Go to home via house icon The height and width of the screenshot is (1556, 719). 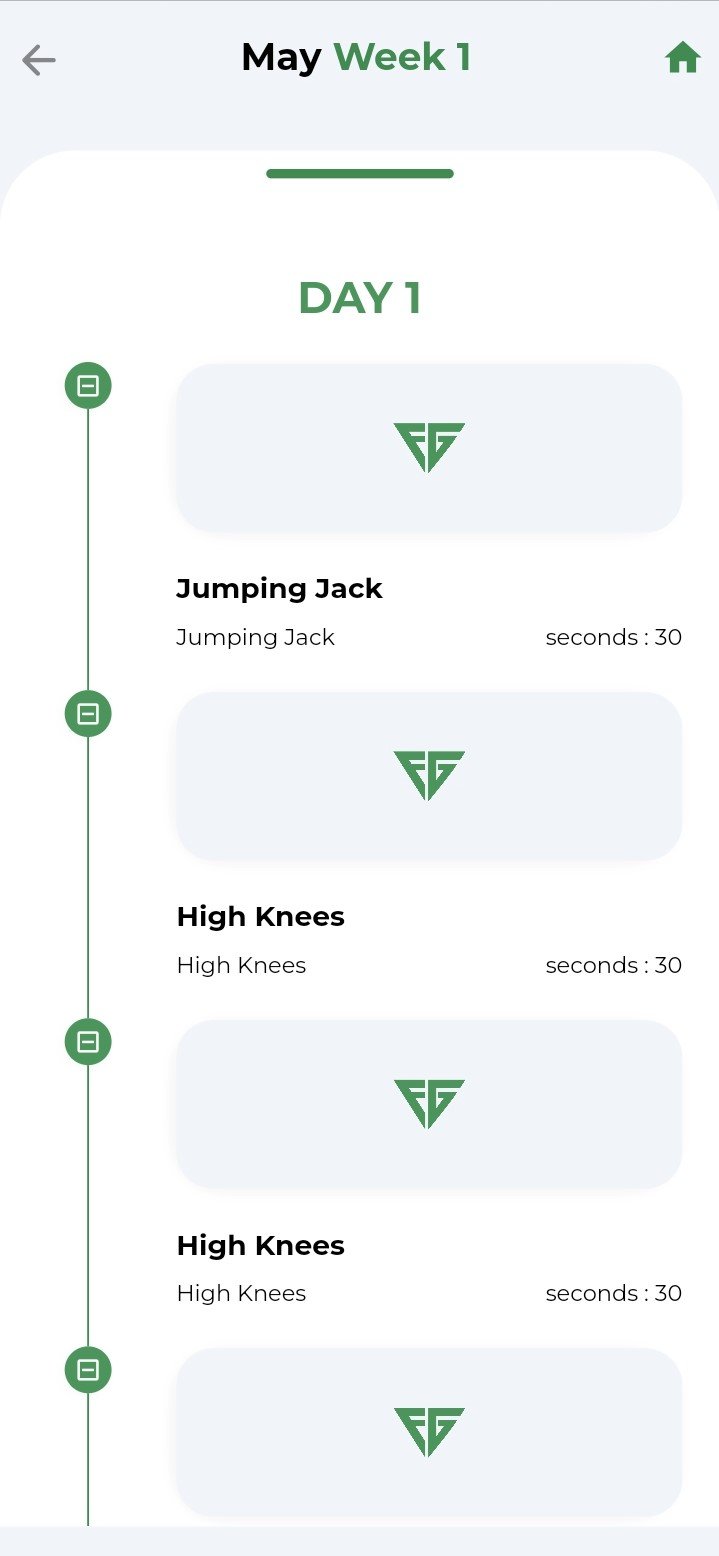[682, 60]
